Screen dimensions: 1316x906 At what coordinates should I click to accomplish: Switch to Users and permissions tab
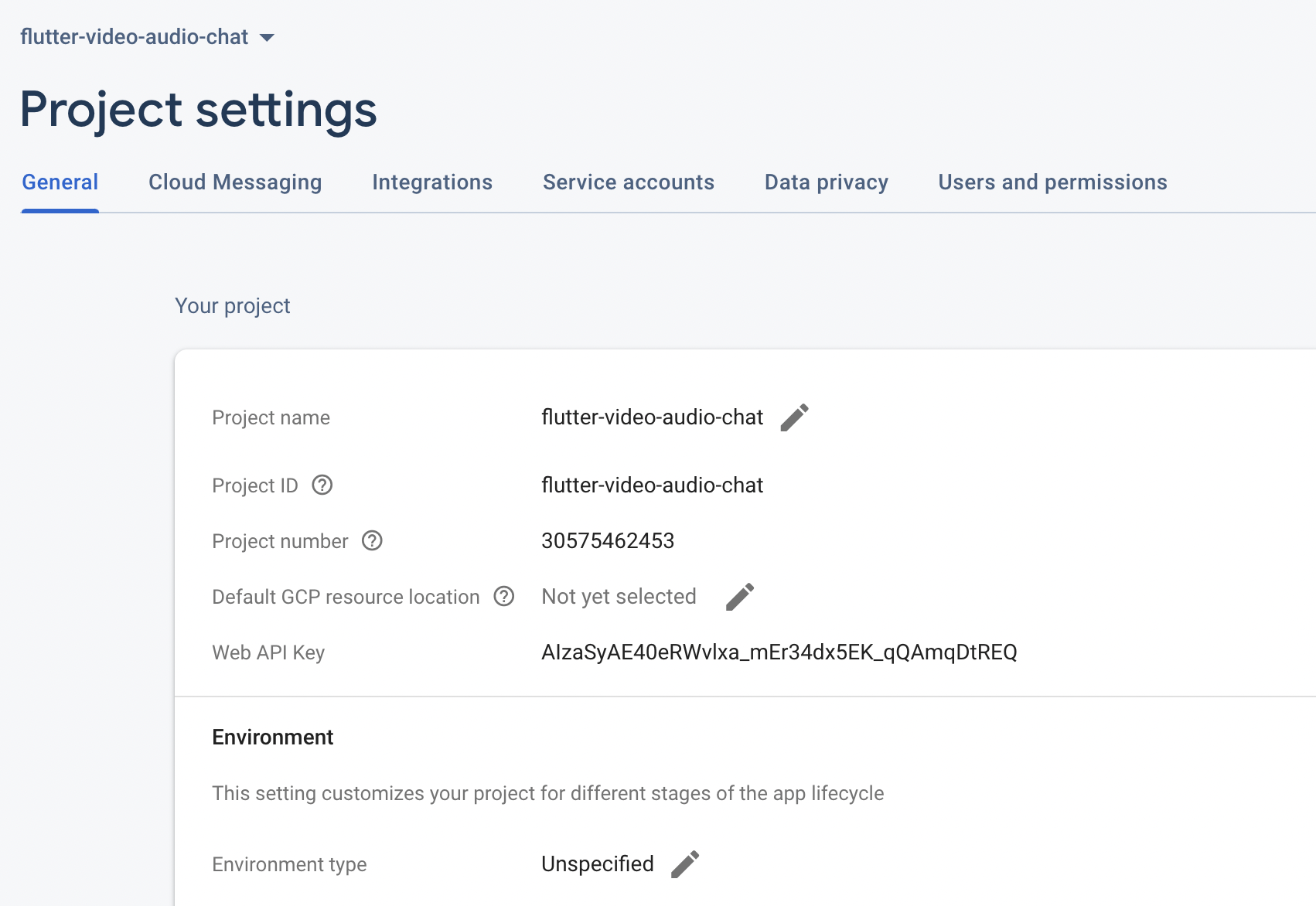tap(1052, 182)
